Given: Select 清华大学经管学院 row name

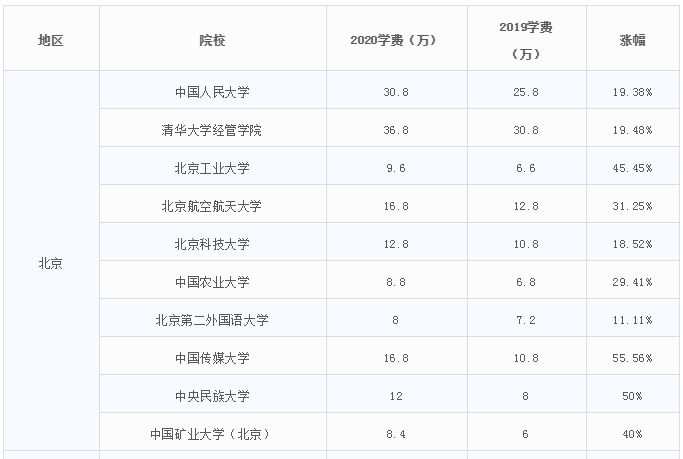Looking at the screenshot, I should 212,130.
